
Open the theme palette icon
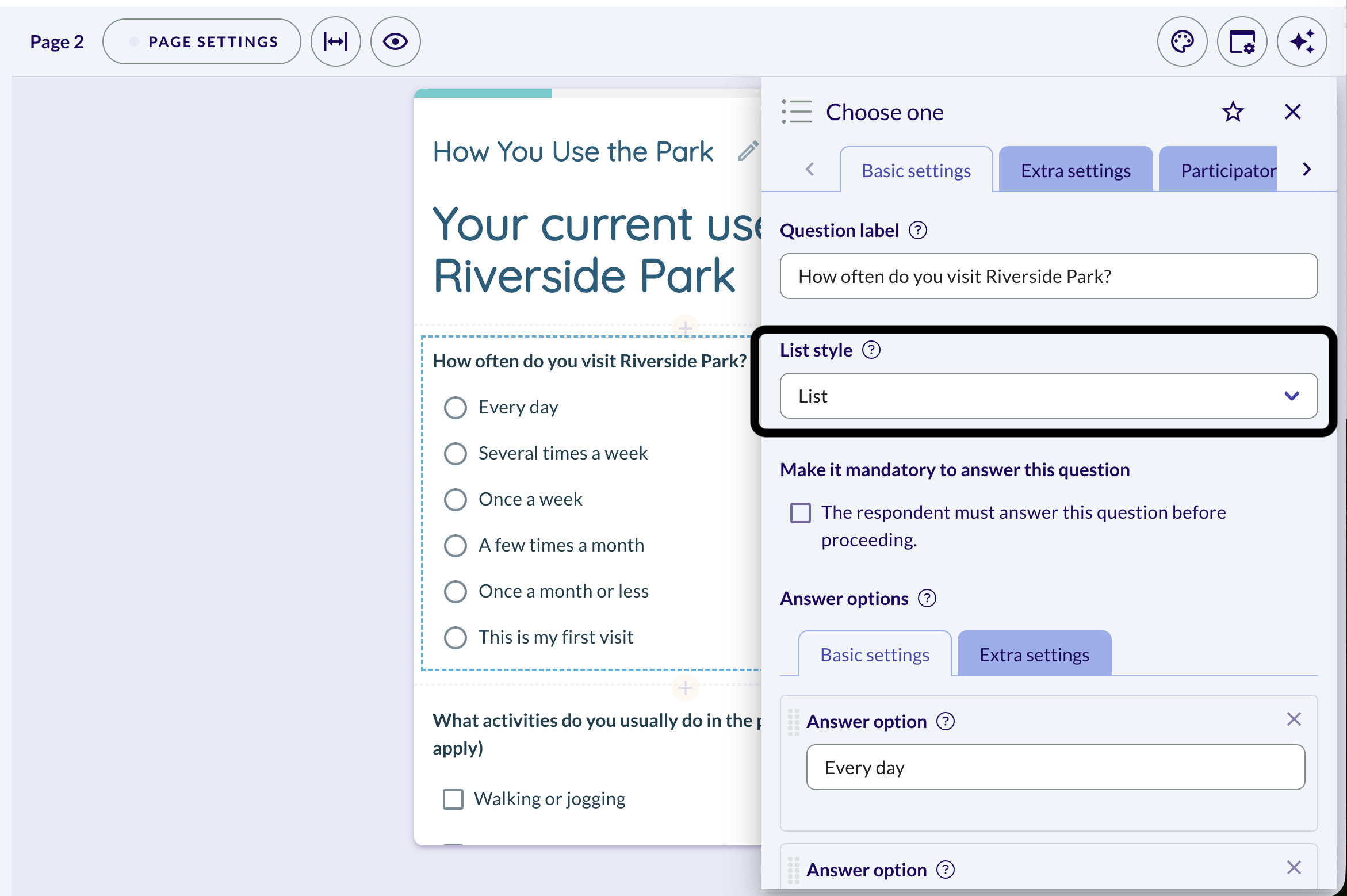tap(1182, 41)
